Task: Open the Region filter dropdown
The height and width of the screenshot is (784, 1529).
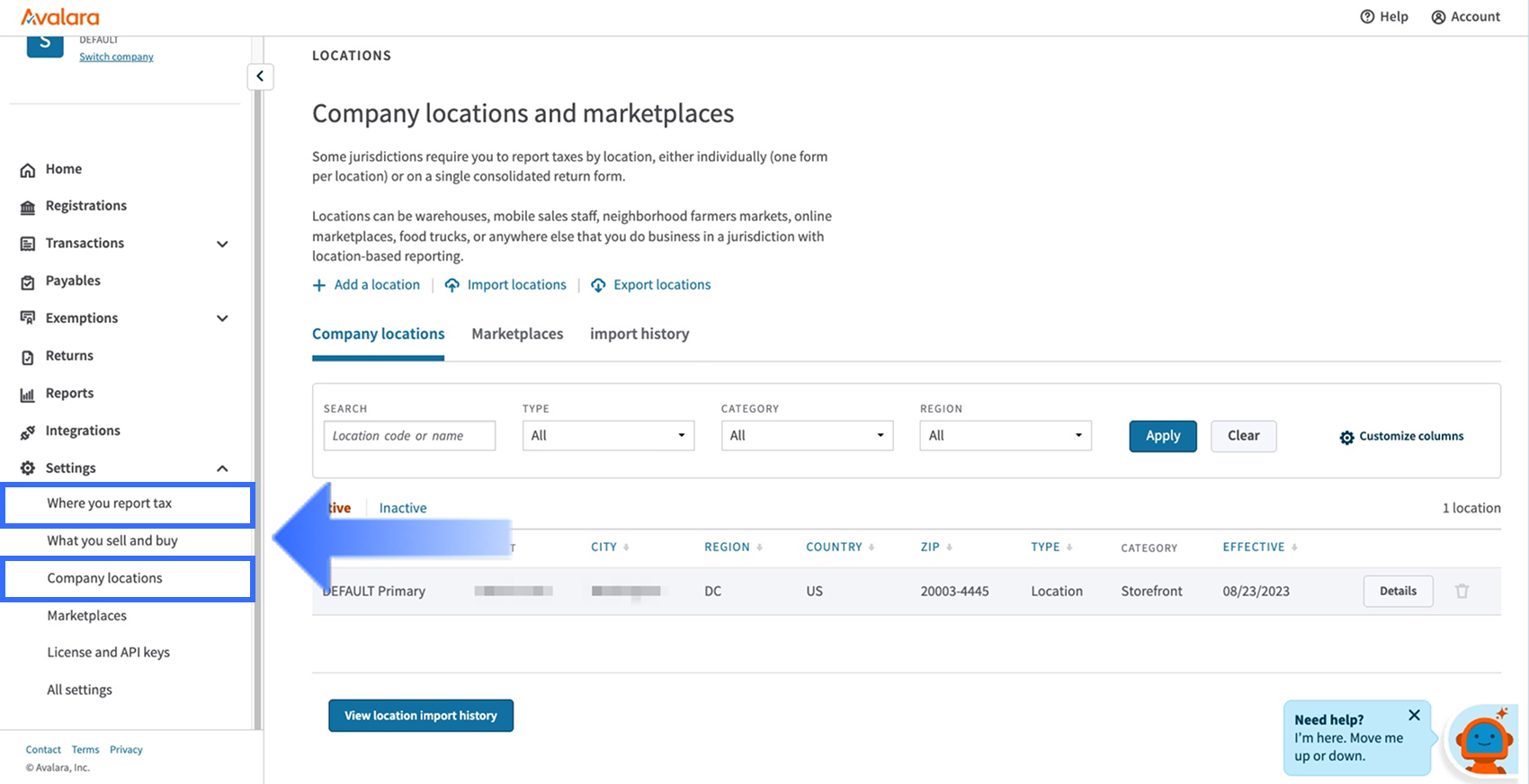Action: coord(1005,436)
